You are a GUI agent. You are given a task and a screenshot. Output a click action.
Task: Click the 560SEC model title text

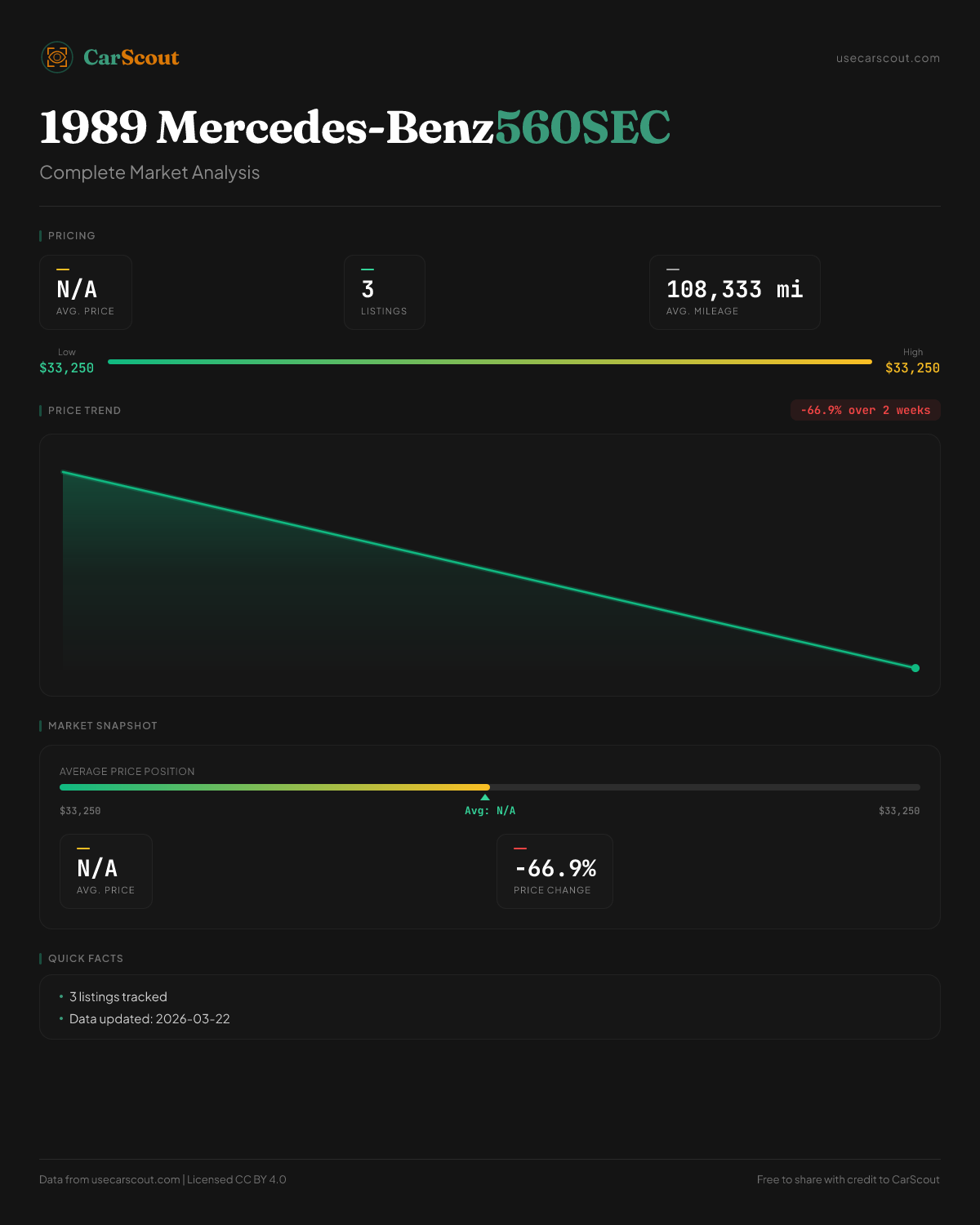(582, 127)
